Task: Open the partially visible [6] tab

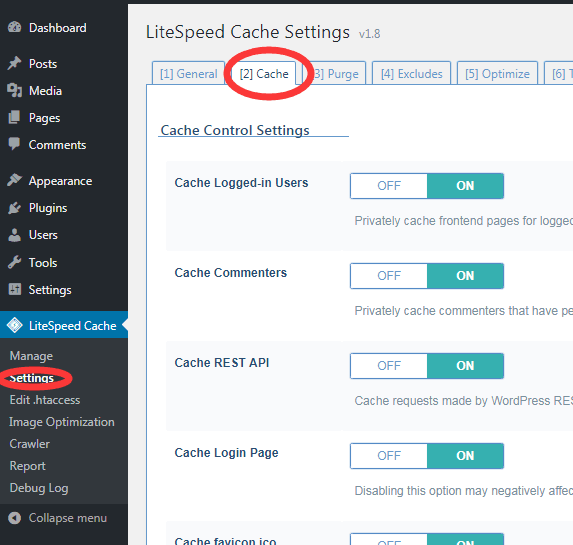Action: (559, 73)
